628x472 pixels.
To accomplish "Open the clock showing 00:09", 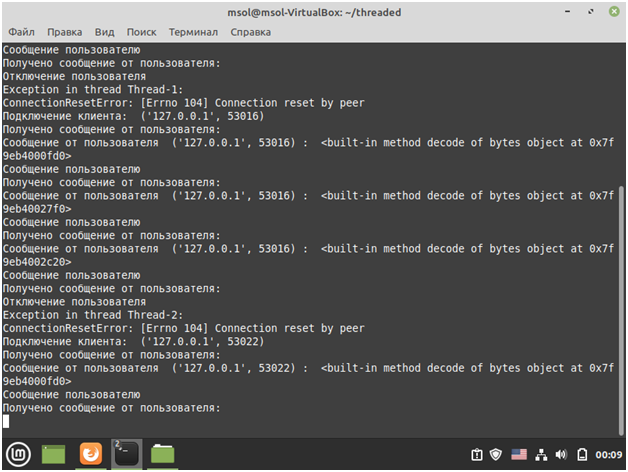I will click(x=608, y=455).
